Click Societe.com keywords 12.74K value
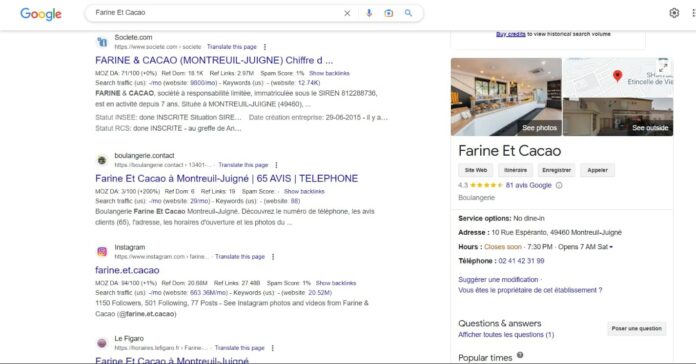Image resolution: width=696 pixels, height=364 pixels. (x=308, y=83)
